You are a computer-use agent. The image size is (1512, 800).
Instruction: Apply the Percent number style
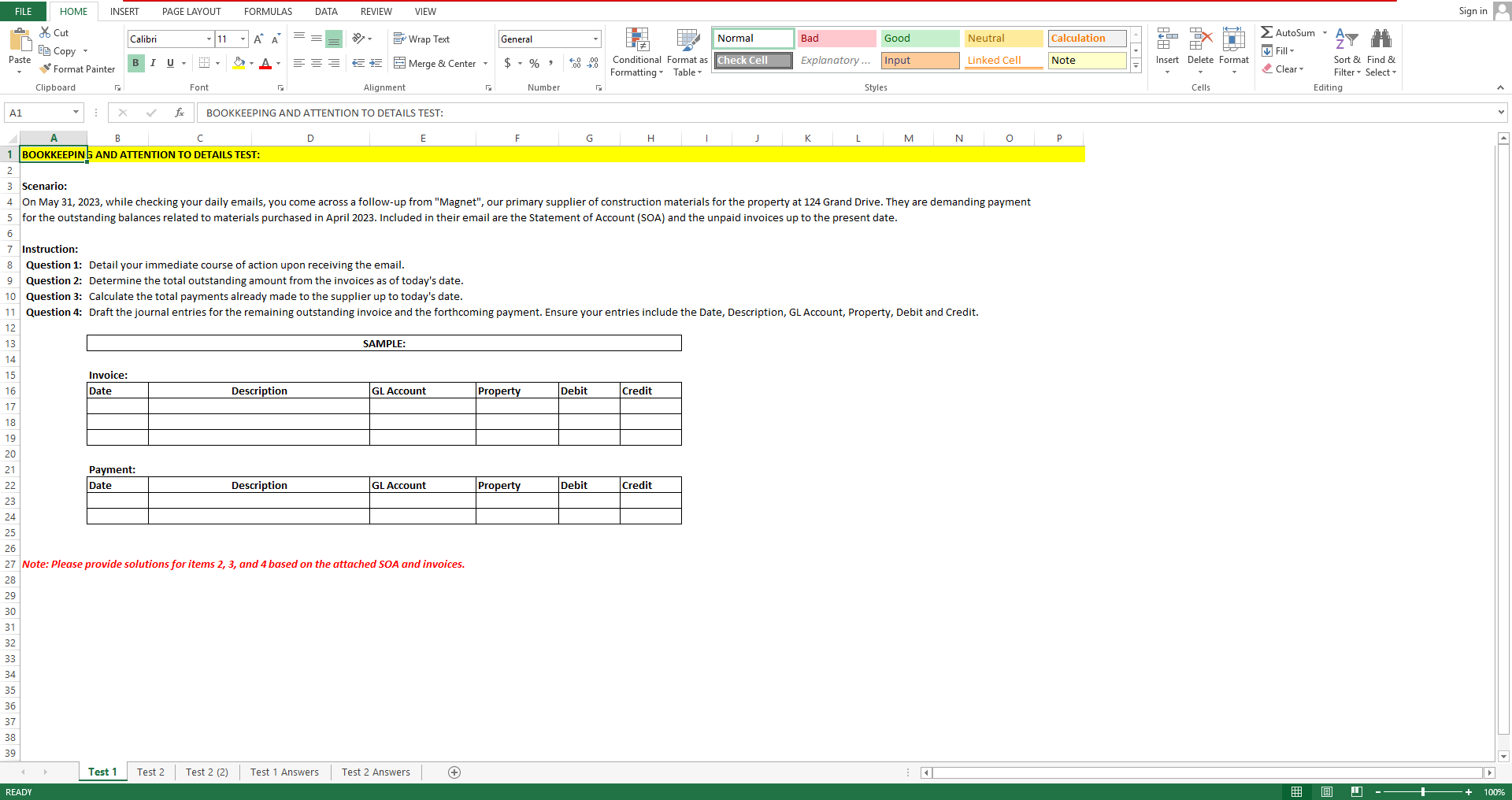(534, 64)
